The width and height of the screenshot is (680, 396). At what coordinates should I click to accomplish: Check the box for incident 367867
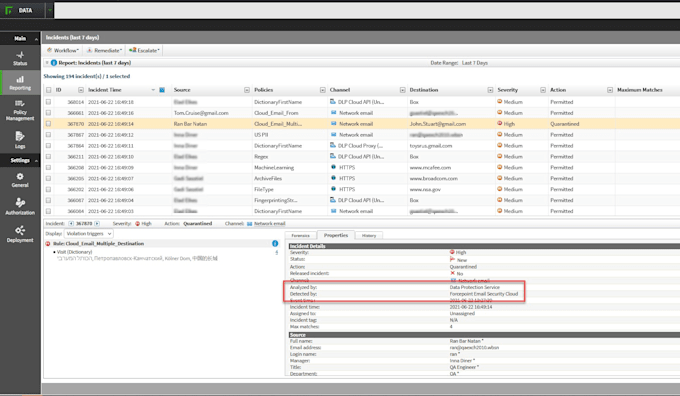[49, 134]
